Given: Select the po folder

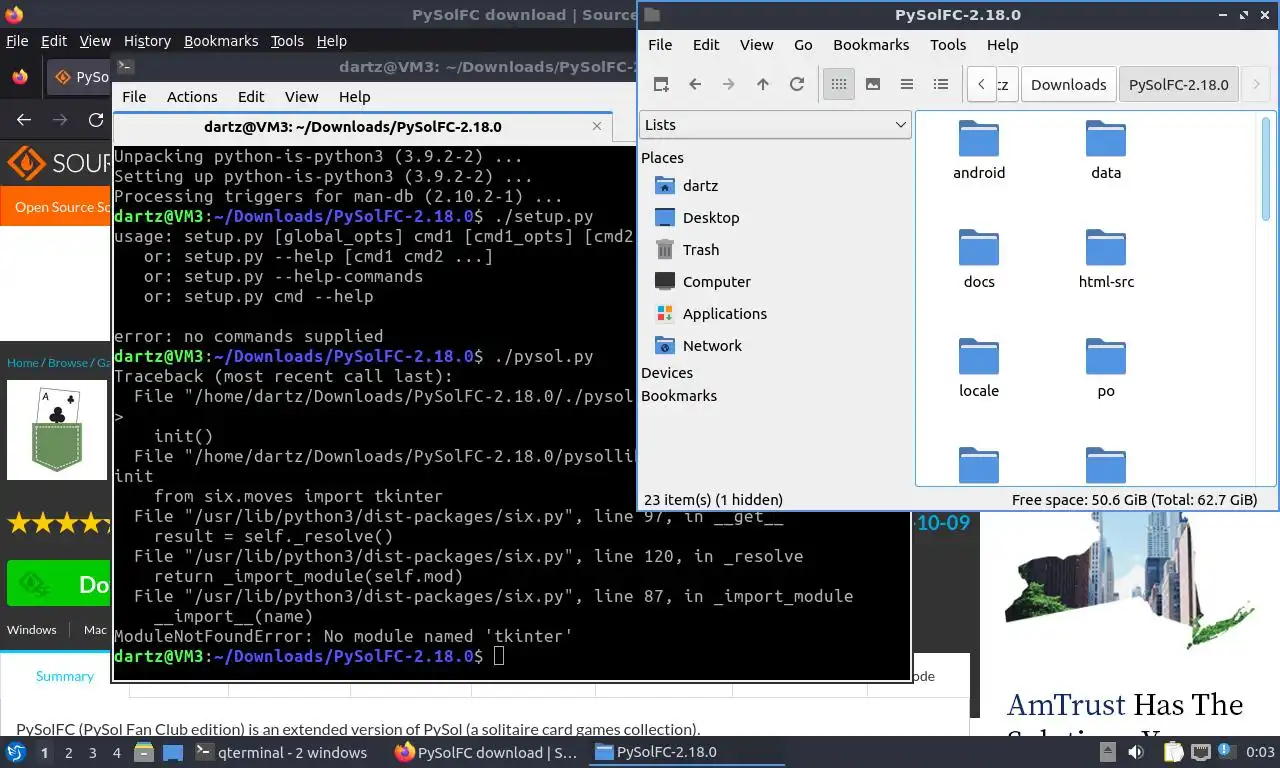Looking at the screenshot, I should [1106, 368].
